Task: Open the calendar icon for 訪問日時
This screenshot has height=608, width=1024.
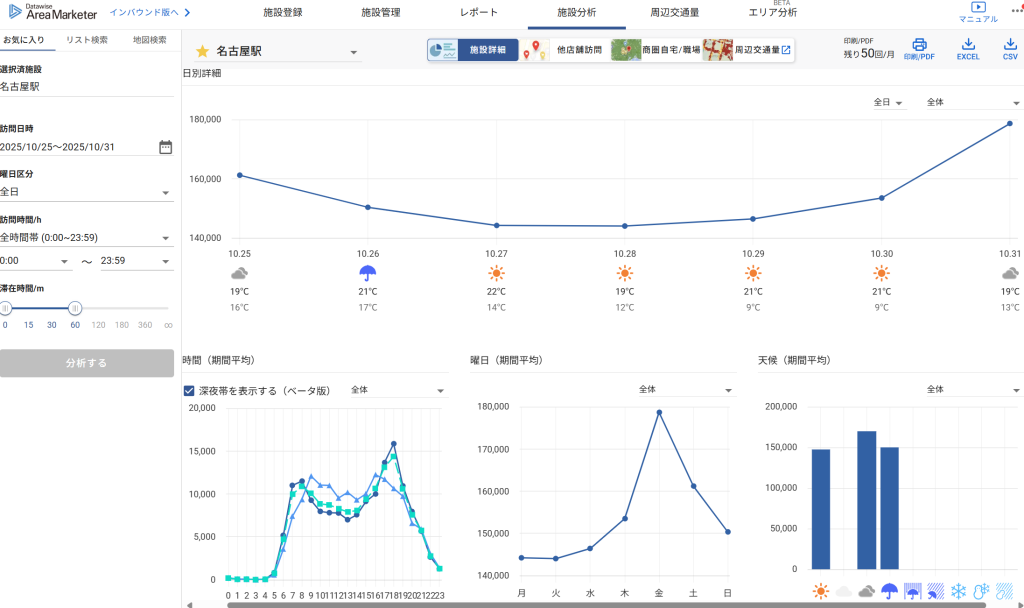Action: click(165, 147)
